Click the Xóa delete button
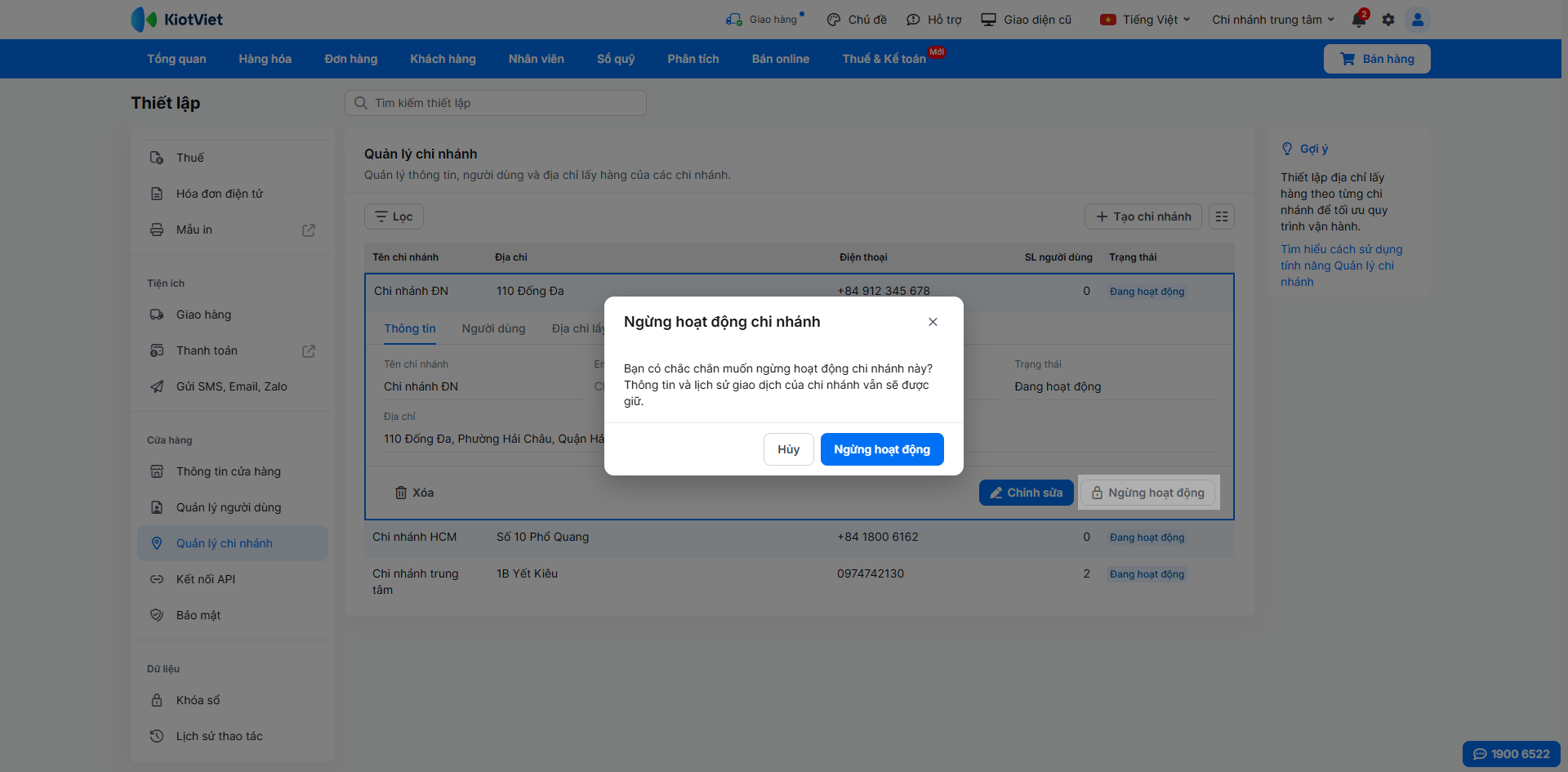This screenshot has height=772, width=1568. [414, 493]
